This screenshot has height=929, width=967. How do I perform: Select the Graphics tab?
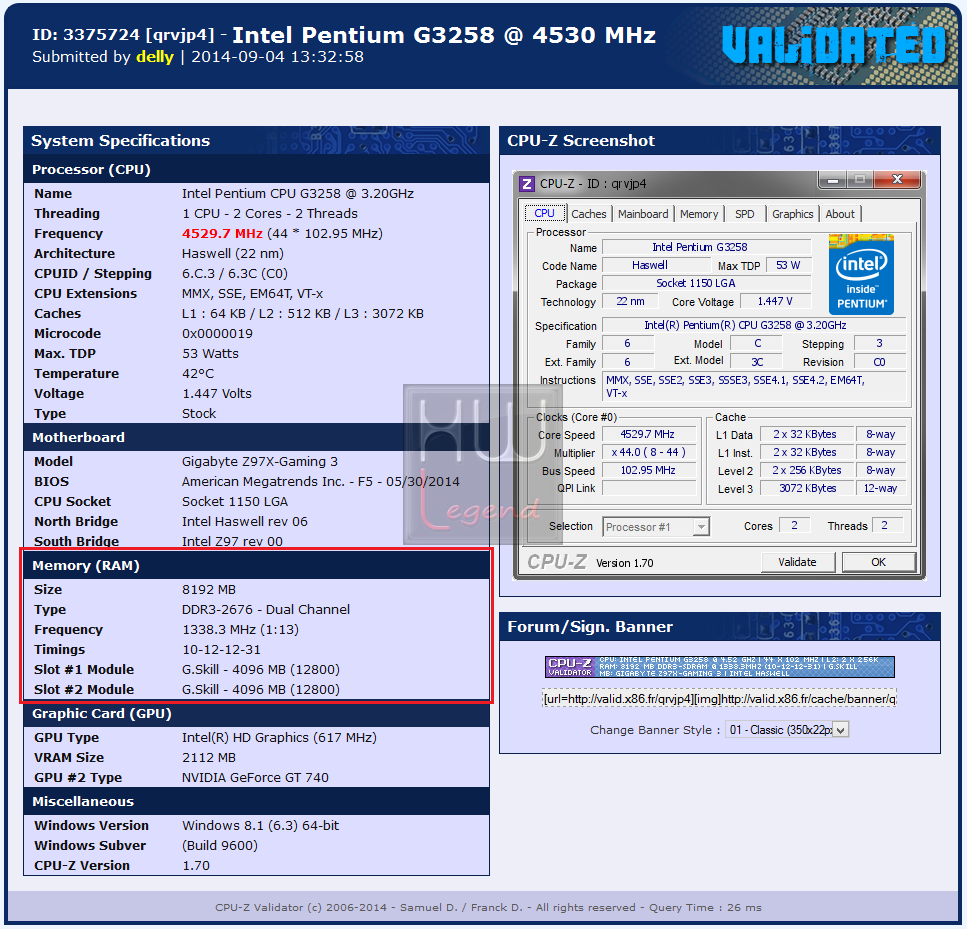click(792, 214)
